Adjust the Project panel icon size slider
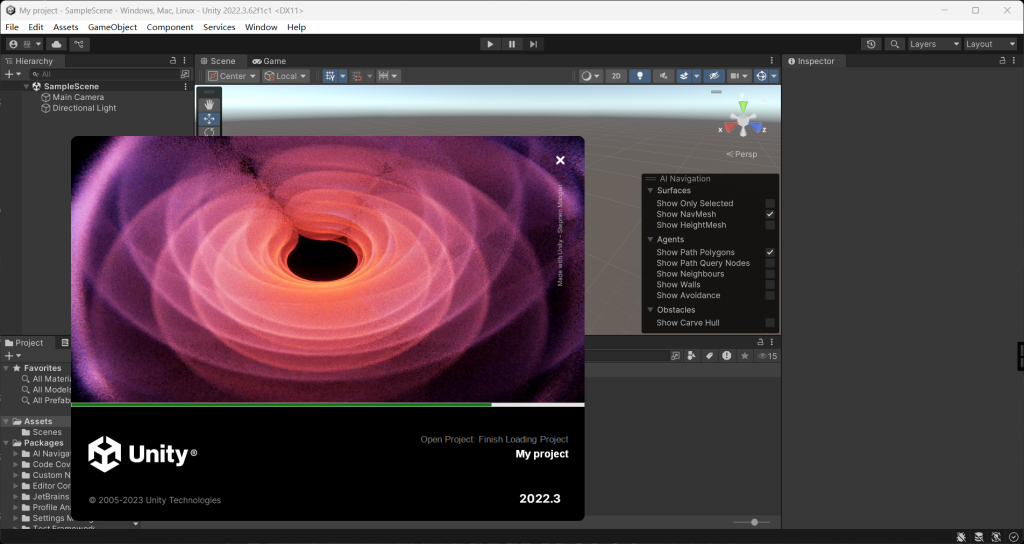The width and height of the screenshot is (1024, 544). point(752,522)
